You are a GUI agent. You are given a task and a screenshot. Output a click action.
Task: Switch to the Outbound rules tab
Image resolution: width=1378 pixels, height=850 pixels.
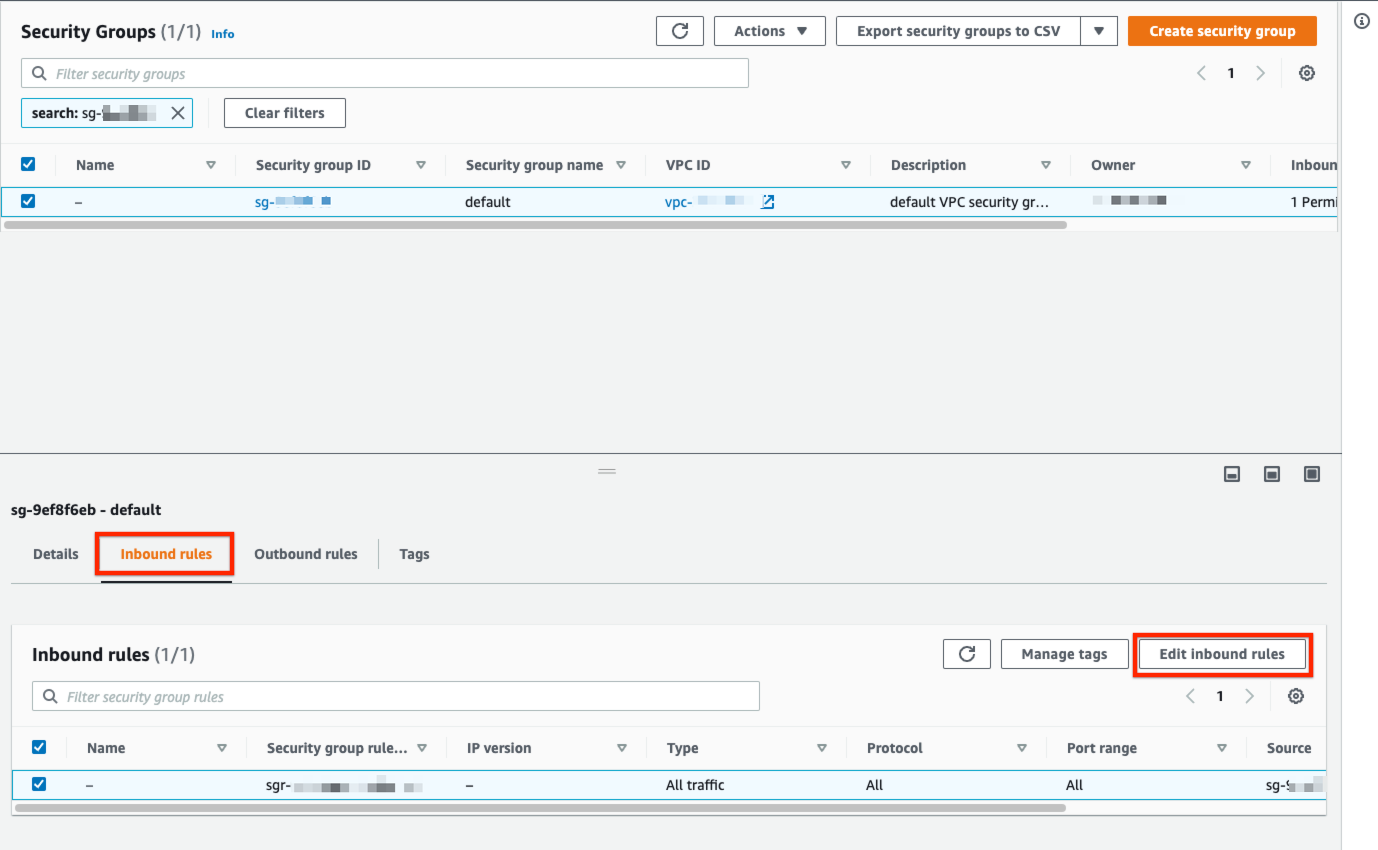305,553
